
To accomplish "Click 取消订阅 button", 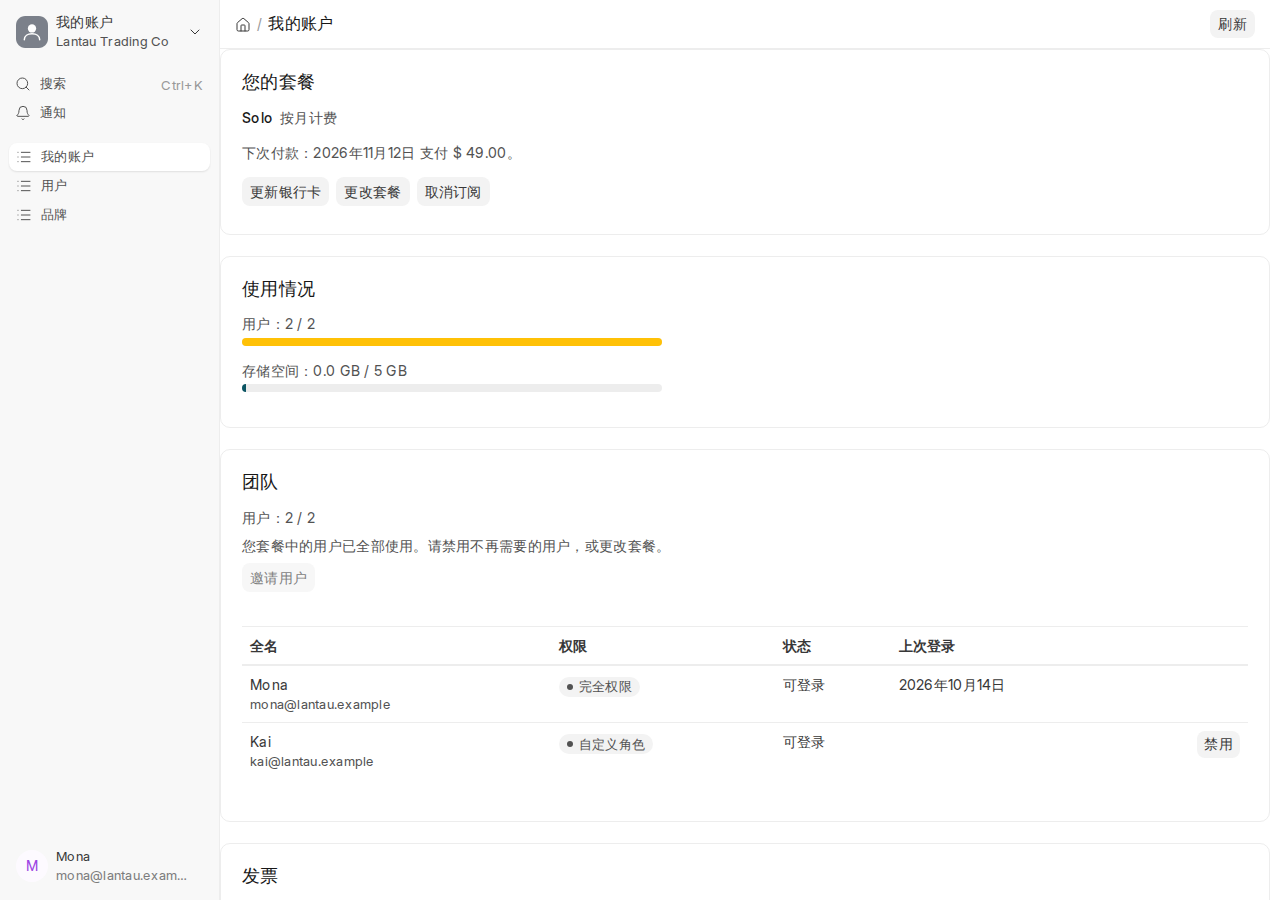I will coord(453,192).
